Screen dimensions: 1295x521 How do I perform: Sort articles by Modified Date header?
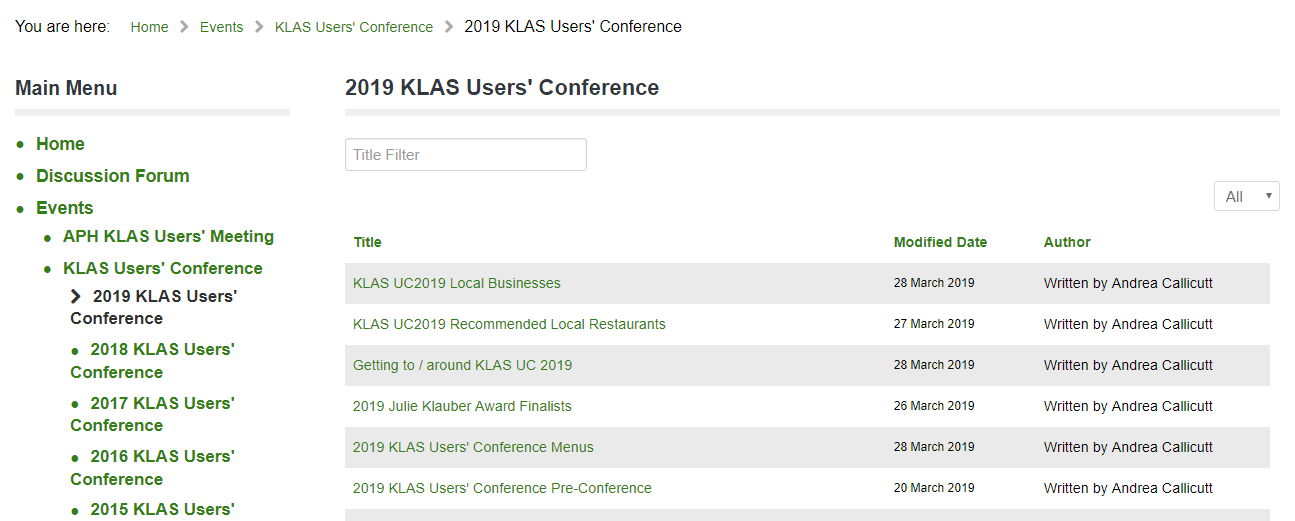pyautogui.click(x=939, y=242)
